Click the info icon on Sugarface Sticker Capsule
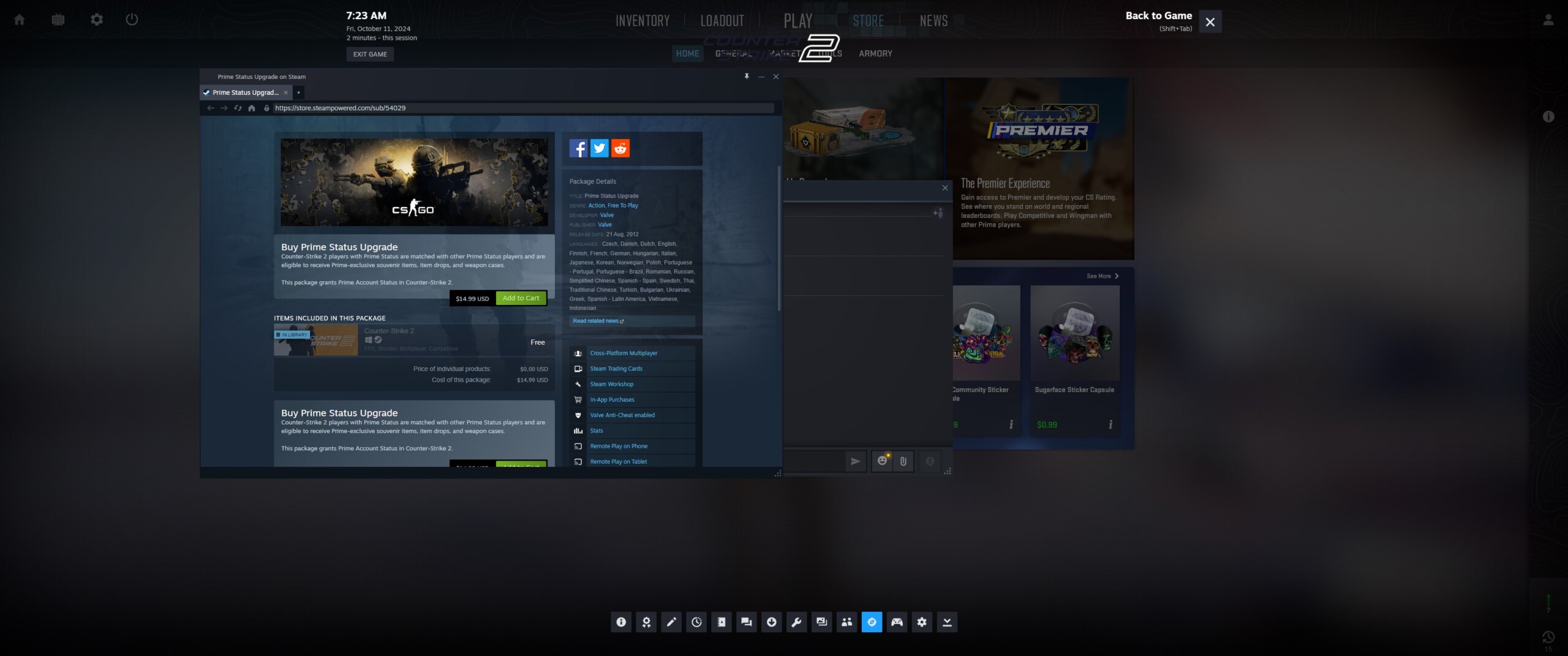 point(1110,424)
